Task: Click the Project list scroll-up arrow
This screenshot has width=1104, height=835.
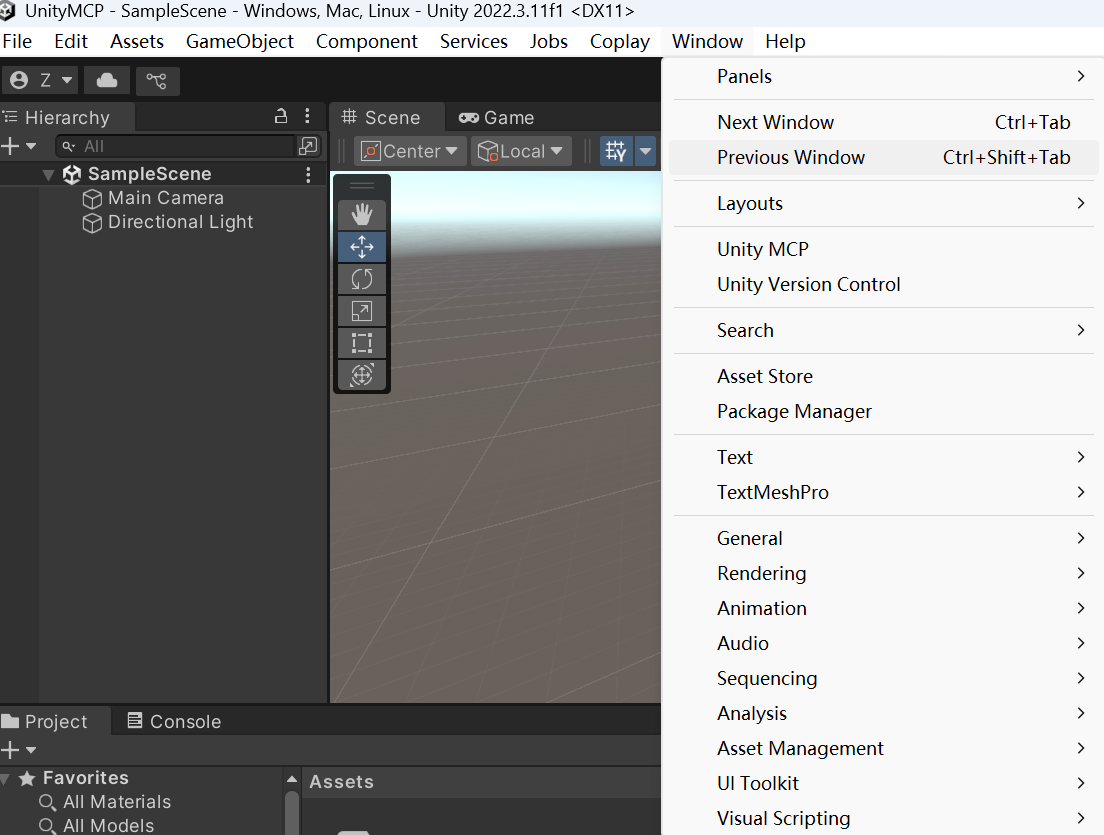Action: (x=291, y=779)
